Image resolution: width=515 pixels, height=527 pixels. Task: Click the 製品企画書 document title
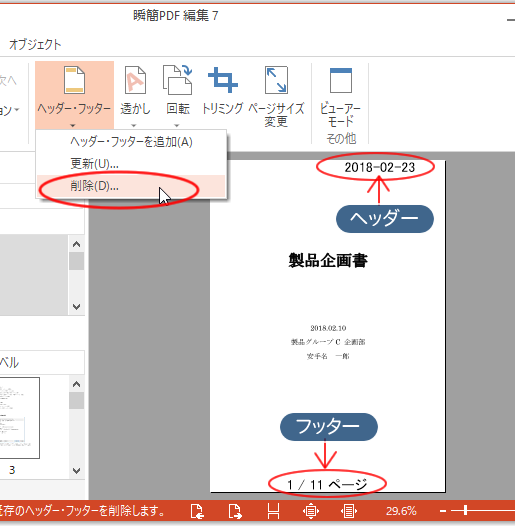(328, 260)
